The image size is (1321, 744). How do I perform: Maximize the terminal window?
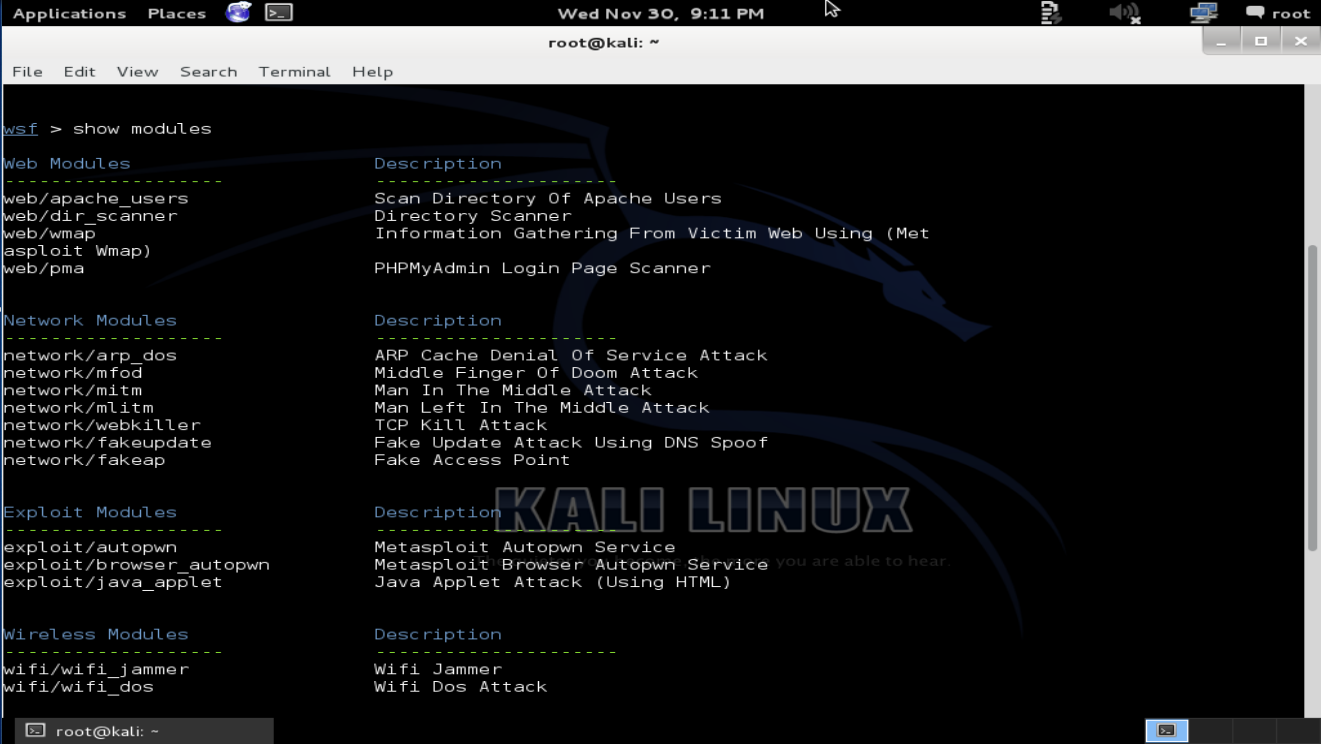coord(1260,41)
